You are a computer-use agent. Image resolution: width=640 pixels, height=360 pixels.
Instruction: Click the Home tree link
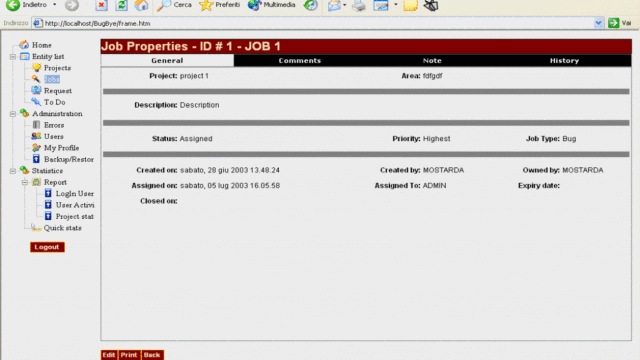(42, 45)
